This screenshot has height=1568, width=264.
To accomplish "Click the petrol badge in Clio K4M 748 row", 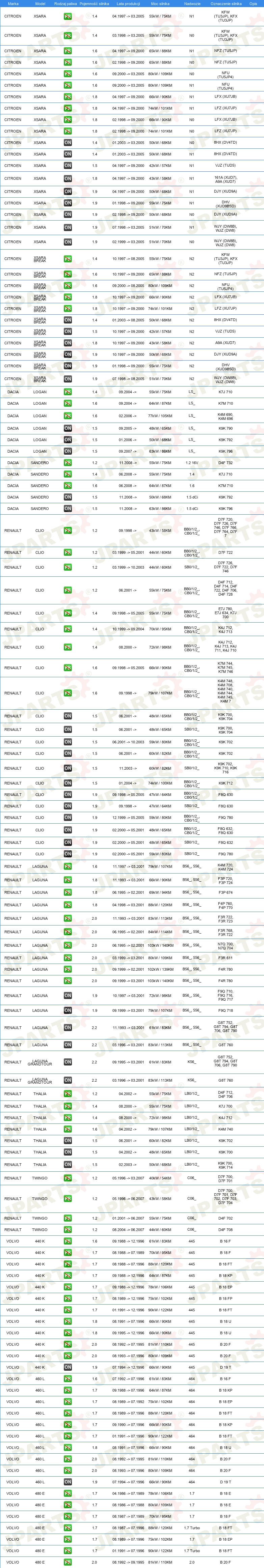I will [x=68, y=693].
